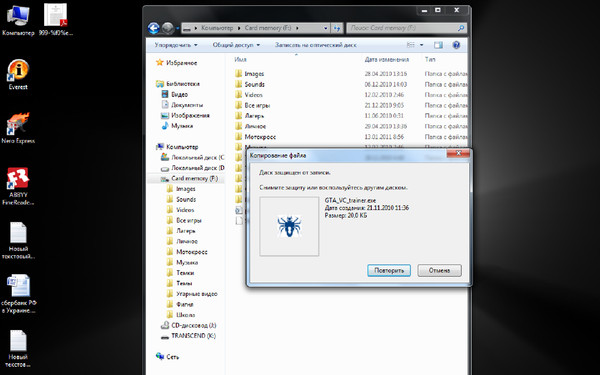Open the PDF file on the desktop
This screenshot has width=600, height=375.
coord(56,20)
